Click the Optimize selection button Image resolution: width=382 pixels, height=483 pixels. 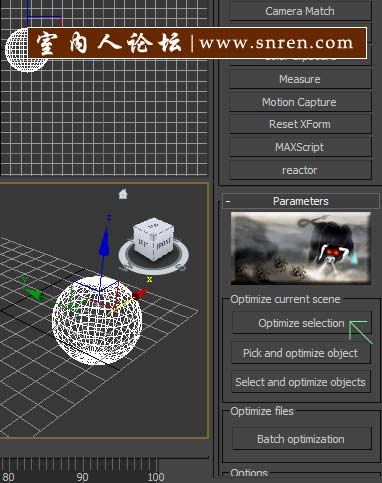(x=301, y=323)
